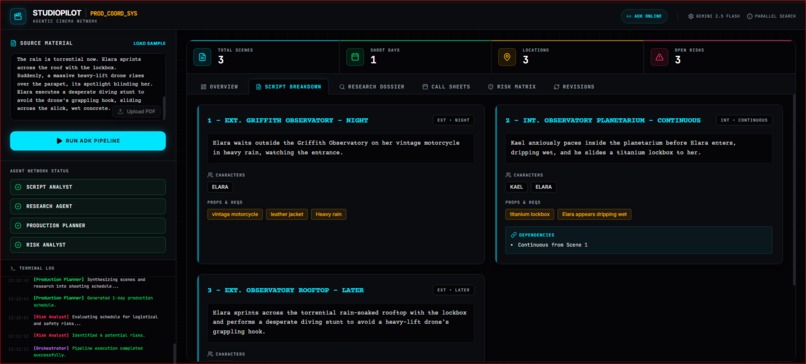
Task: Go to the Risk Matrix tab
Action: click(x=511, y=87)
